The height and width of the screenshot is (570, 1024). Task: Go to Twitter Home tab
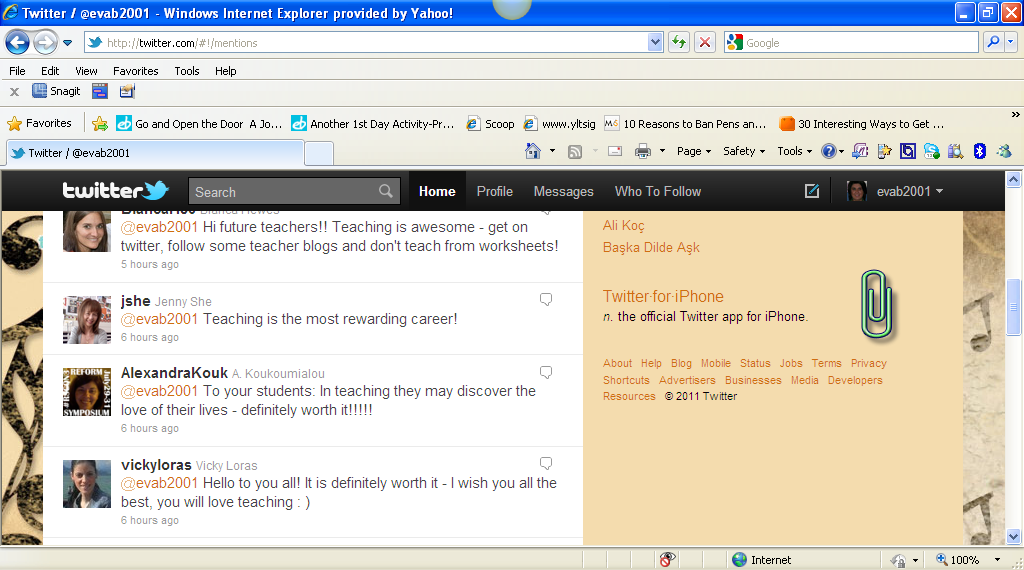pos(437,191)
